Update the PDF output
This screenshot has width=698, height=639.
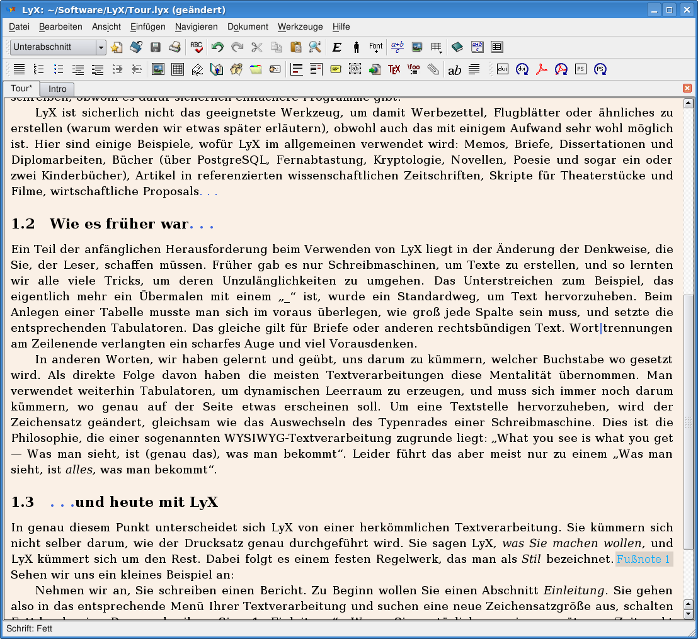point(561,69)
